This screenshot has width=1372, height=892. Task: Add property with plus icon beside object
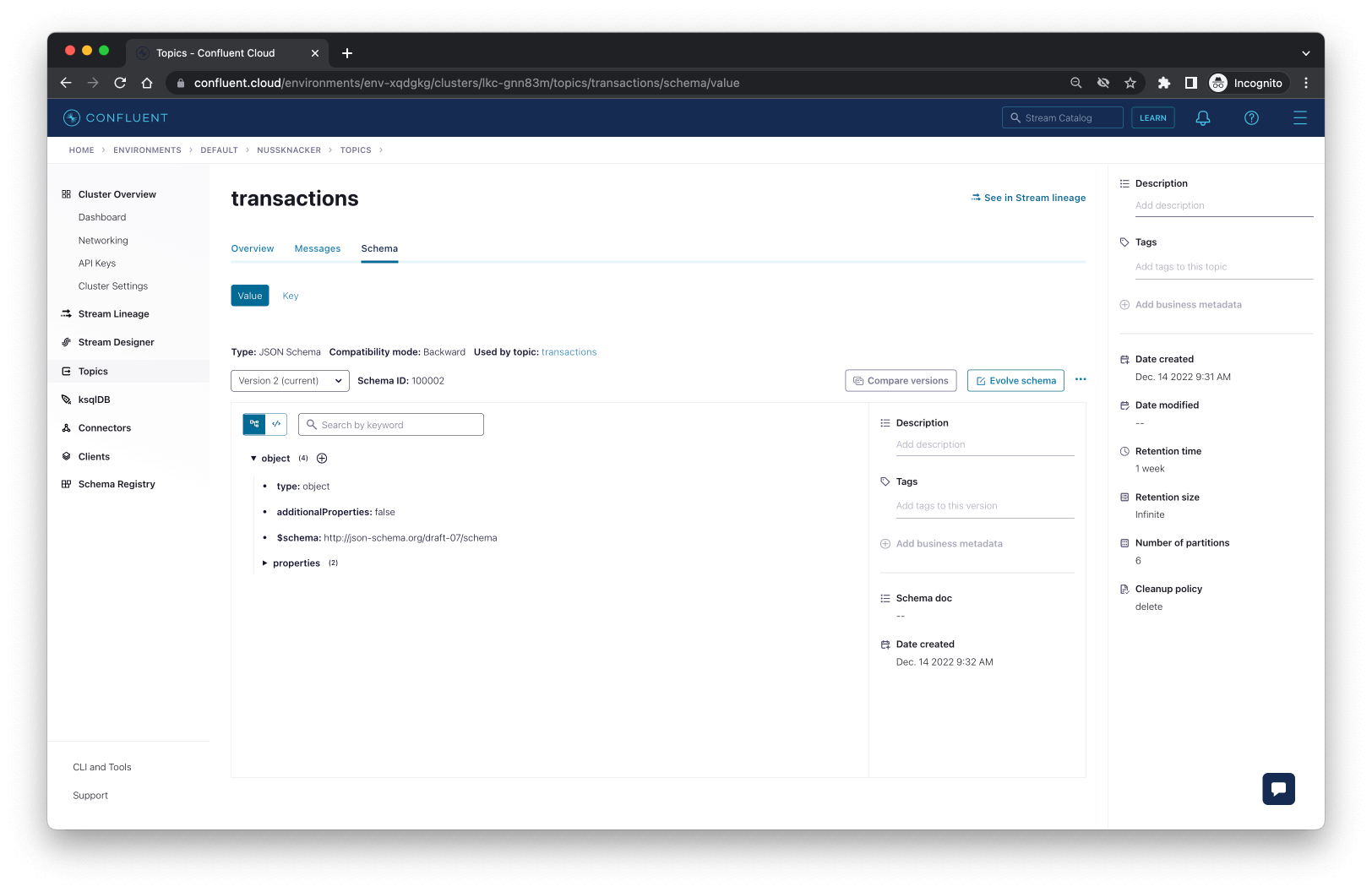point(322,459)
